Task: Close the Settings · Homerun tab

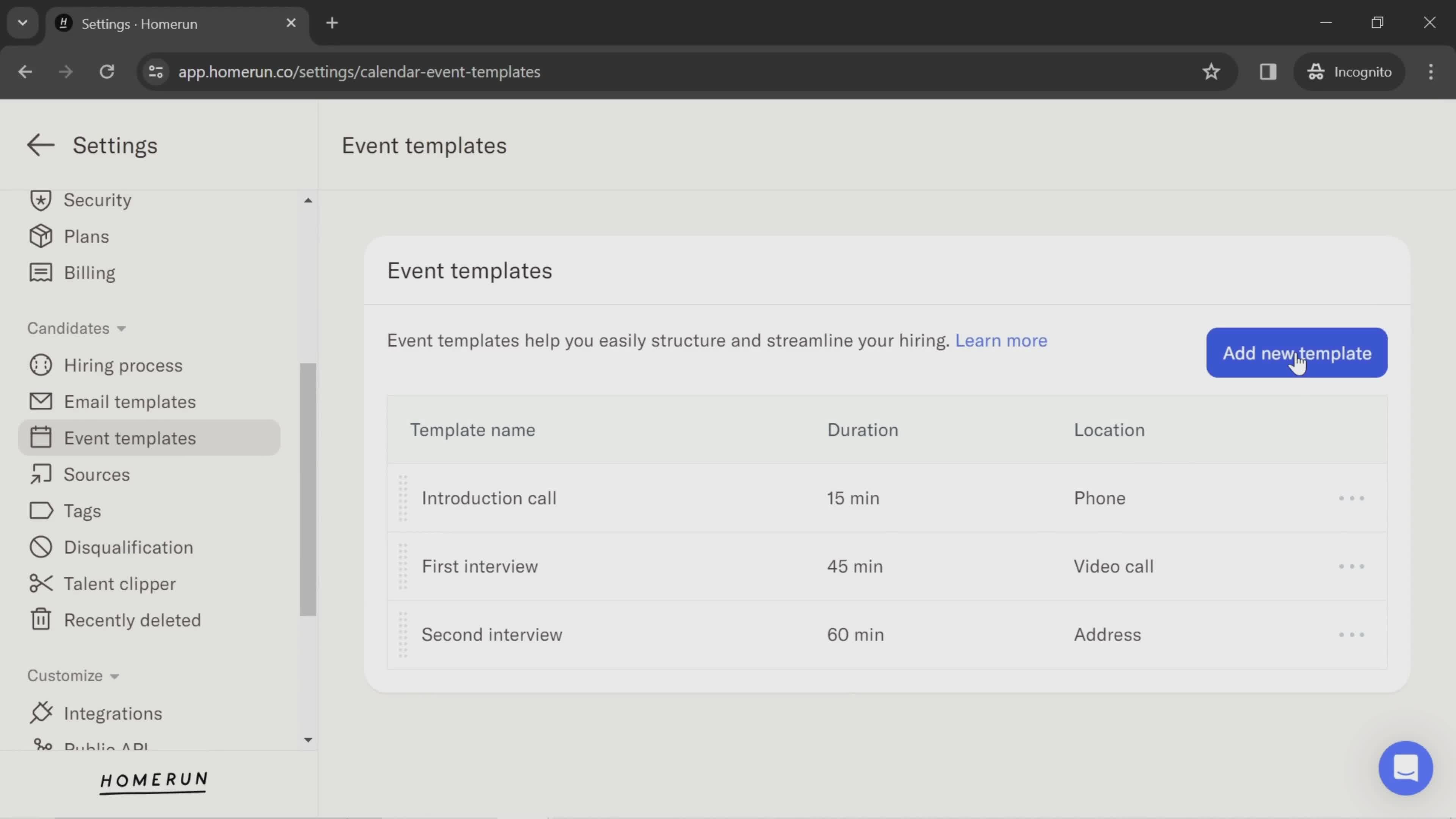Action: point(291,23)
